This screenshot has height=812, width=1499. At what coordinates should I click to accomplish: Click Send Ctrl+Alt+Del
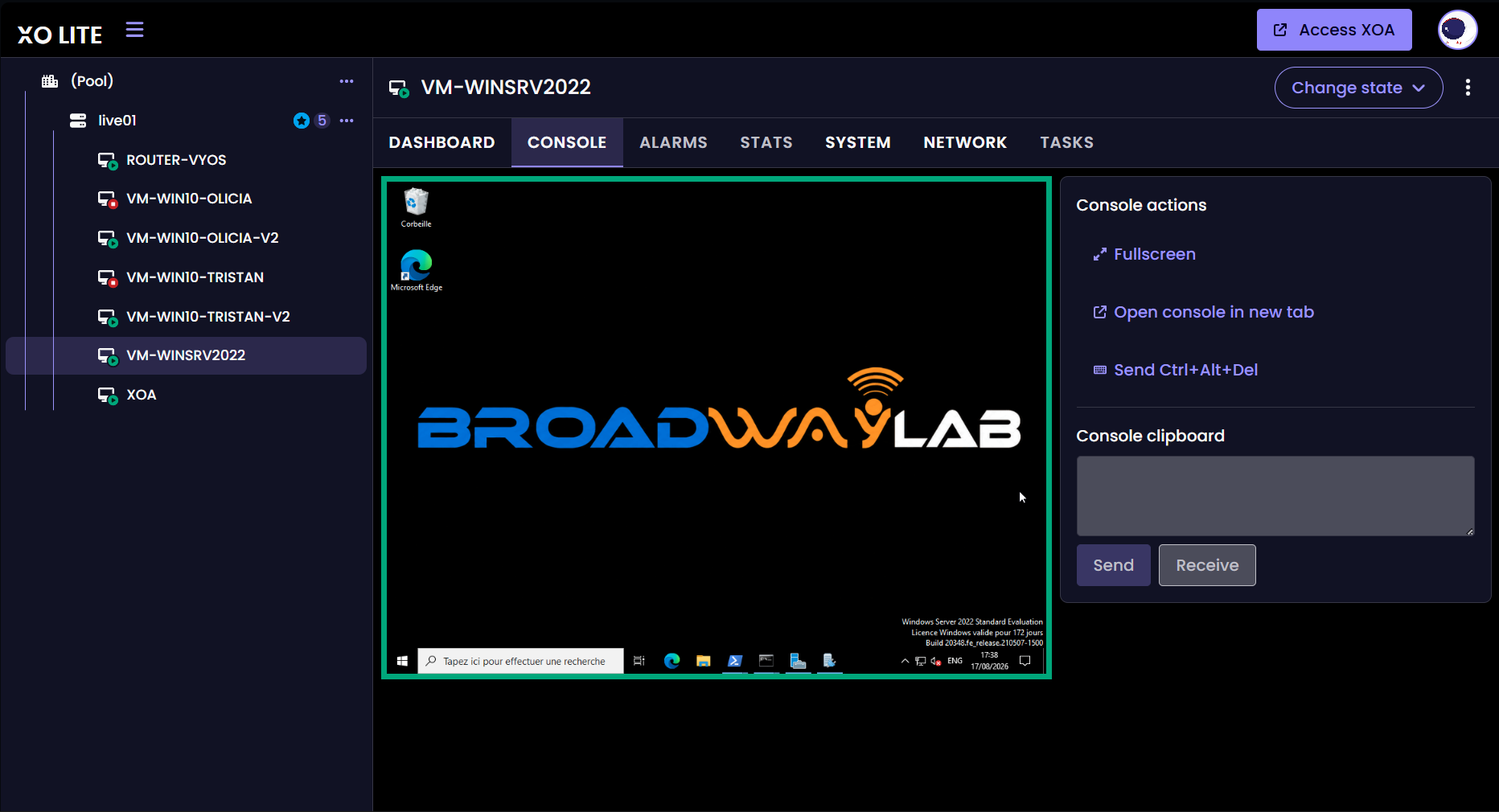pyautogui.click(x=1175, y=370)
